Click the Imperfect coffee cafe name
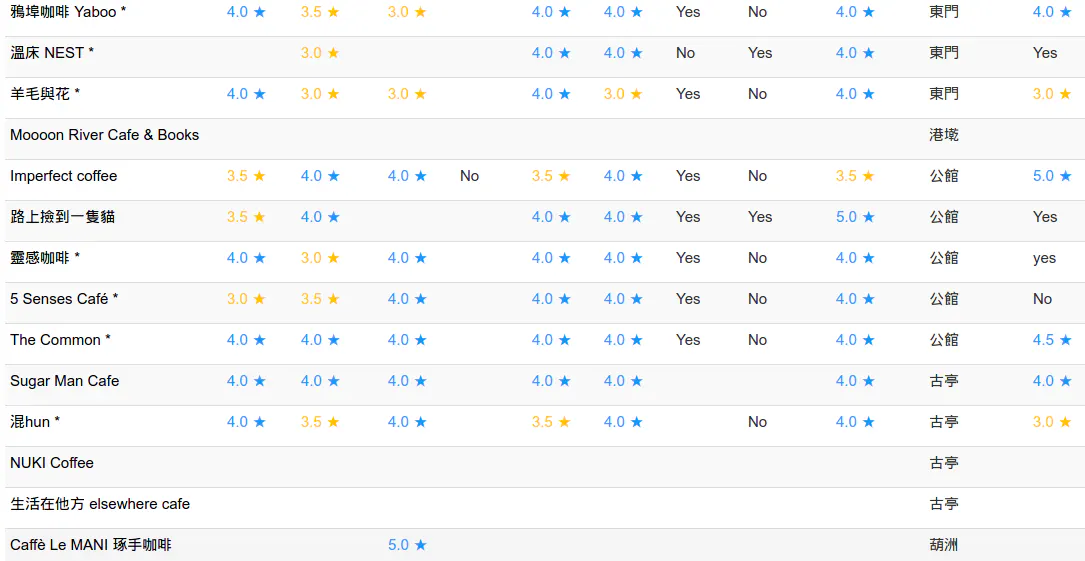This screenshot has width=1085, height=561. (x=64, y=176)
